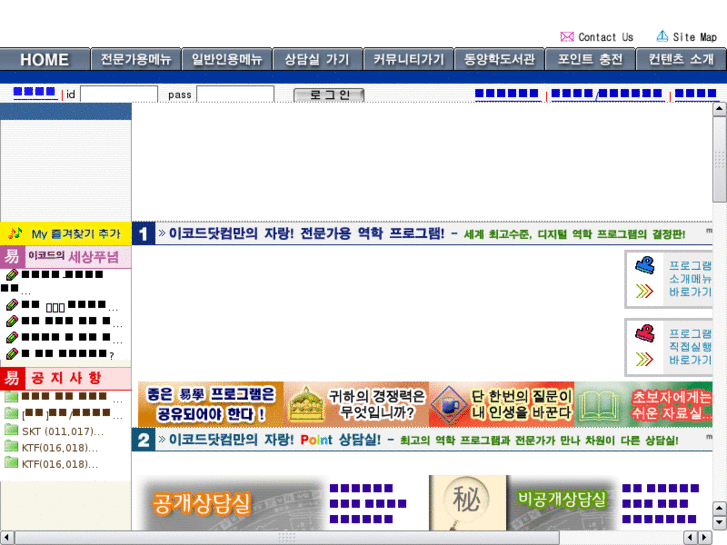Screen dimensions: 727x545
Task: Click the Contact Us link
Action: point(606,37)
